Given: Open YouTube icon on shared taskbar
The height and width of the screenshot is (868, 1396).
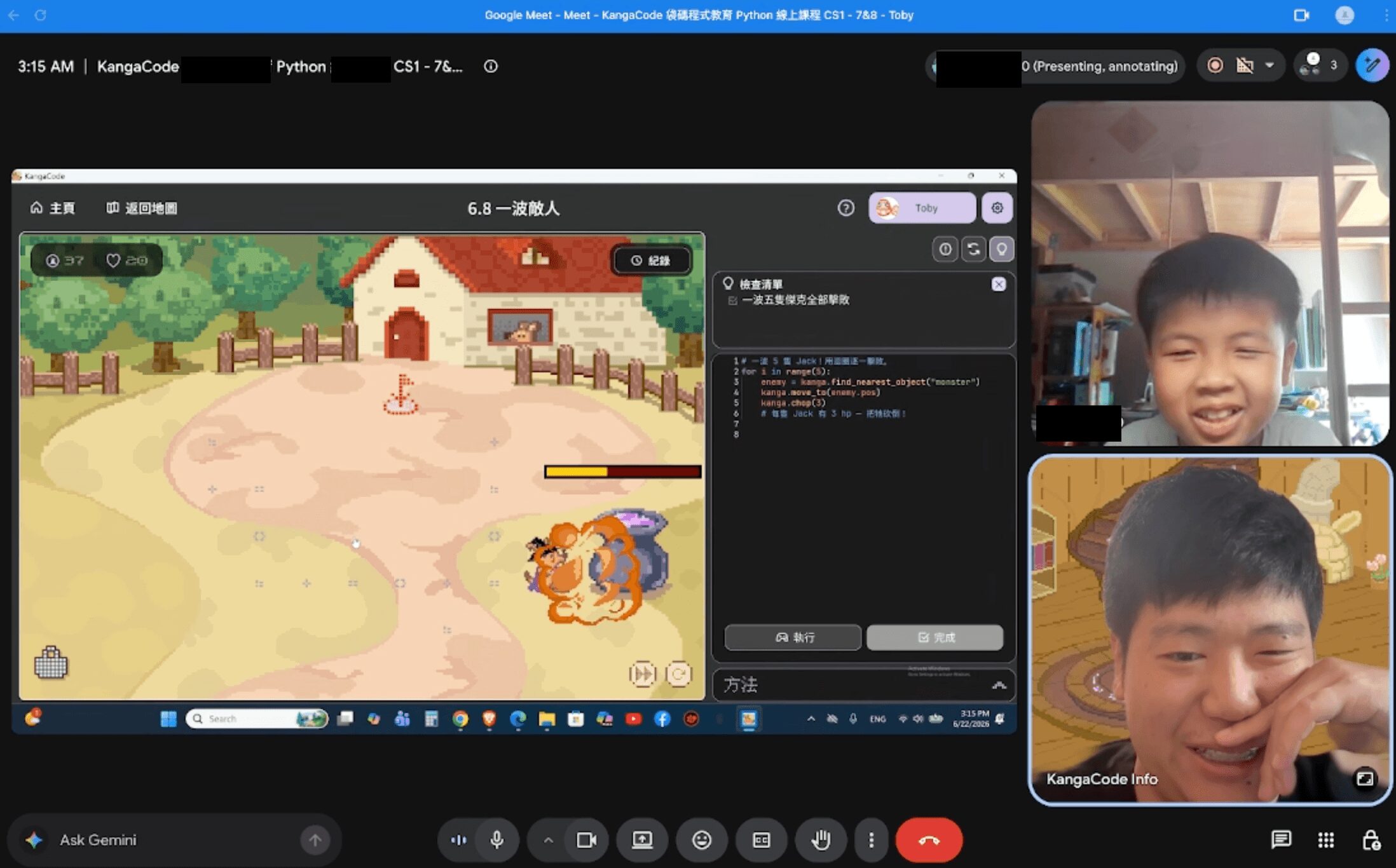Looking at the screenshot, I should pos(633,719).
